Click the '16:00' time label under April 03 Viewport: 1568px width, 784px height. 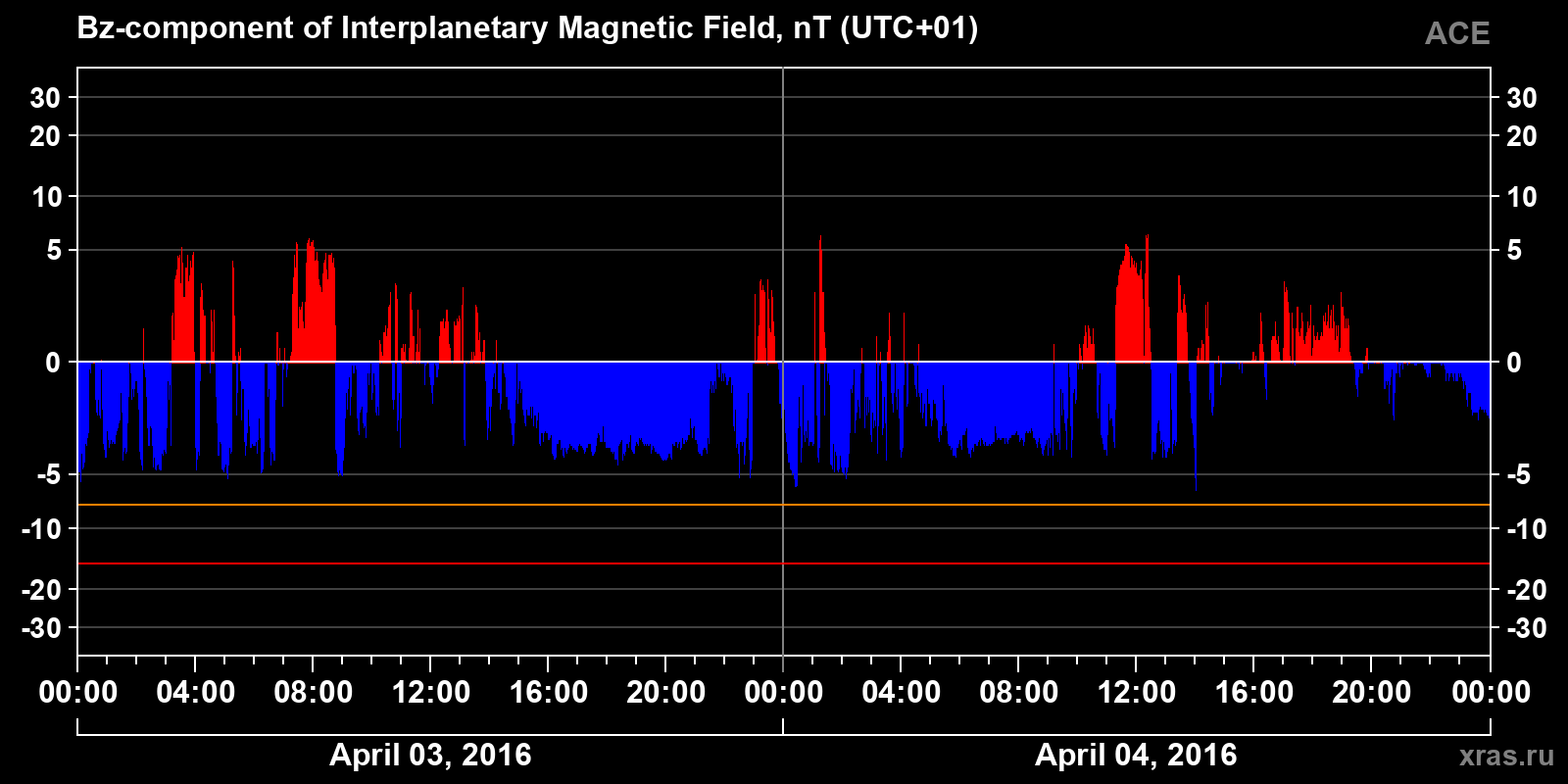(x=549, y=693)
